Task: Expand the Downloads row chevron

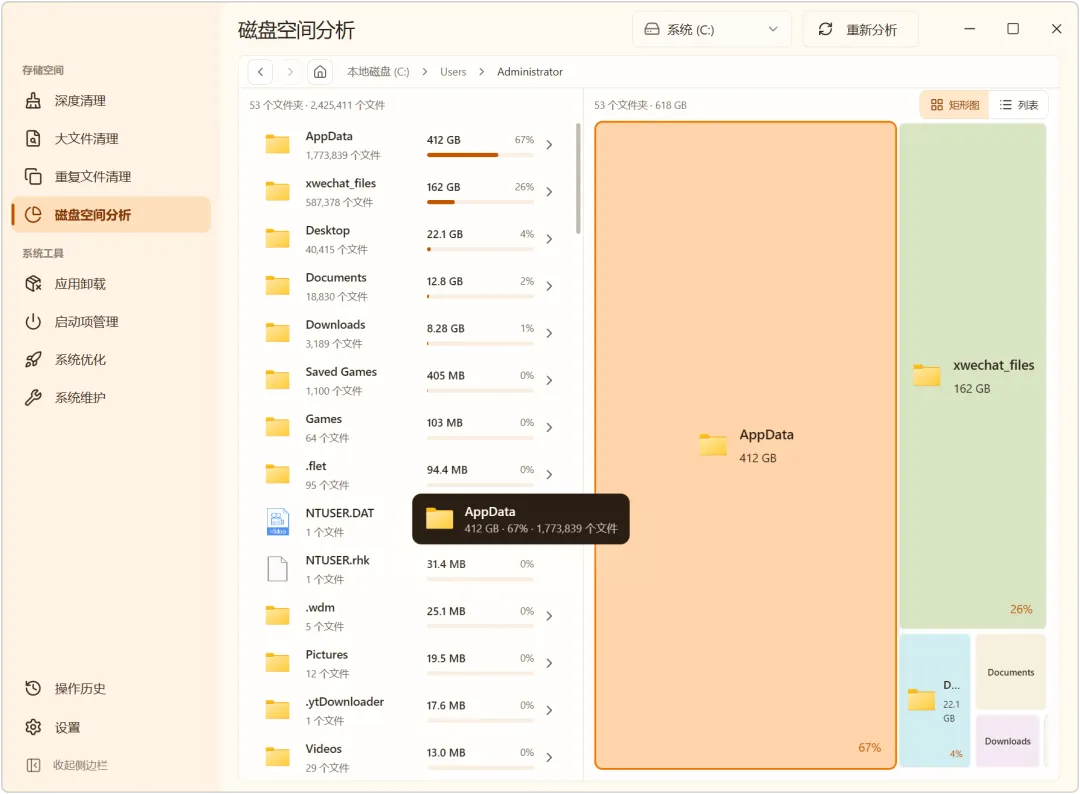Action: pyautogui.click(x=549, y=333)
